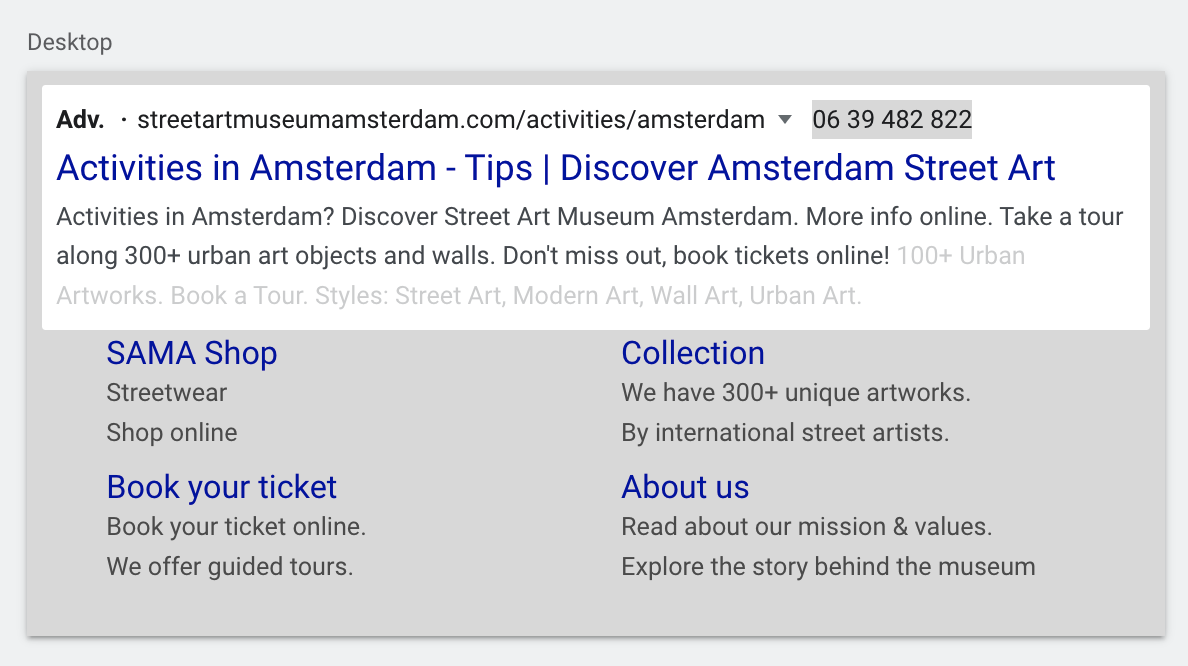This screenshot has width=1188, height=666.
Task: Open the SAMA Shop sitelink
Action: pyautogui.click(x=192, y=353)
